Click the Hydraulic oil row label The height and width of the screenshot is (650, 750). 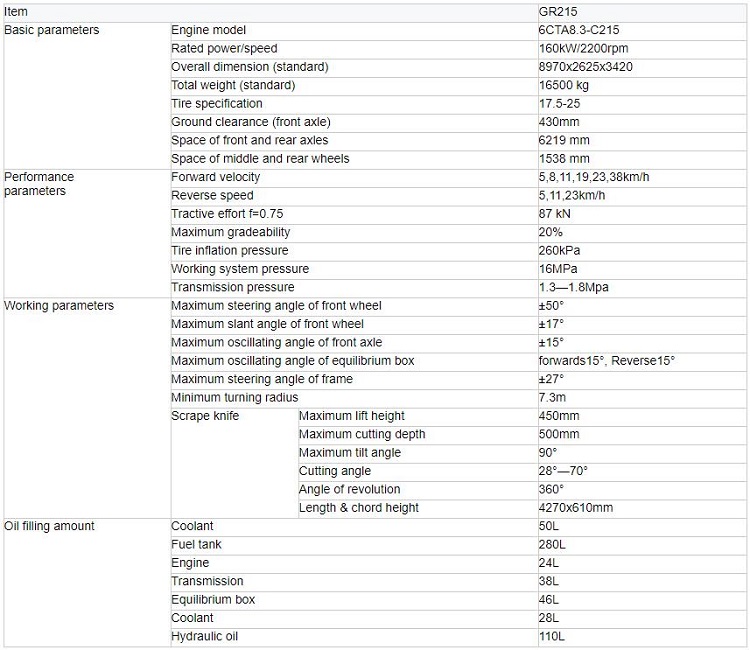(204, 637)
